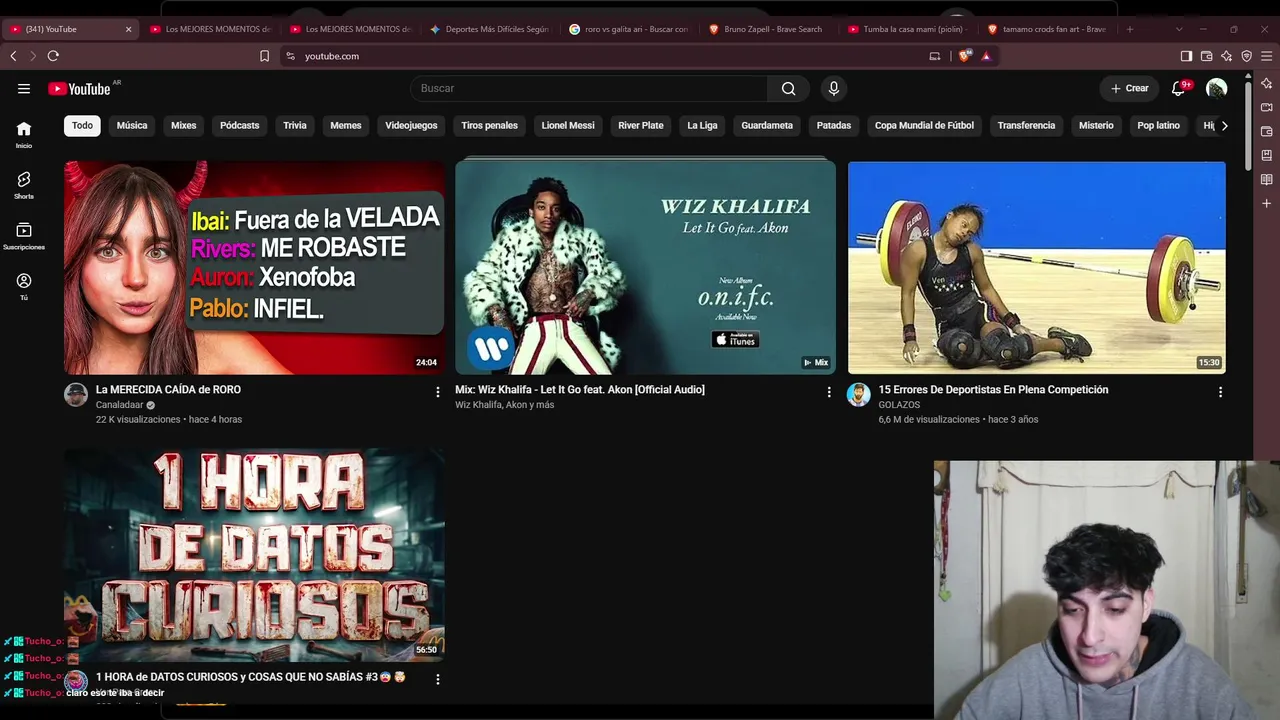1280x720 pixels.
Task: Switch to the tamamo crods fan art tab
Action: click(1047, 29)
